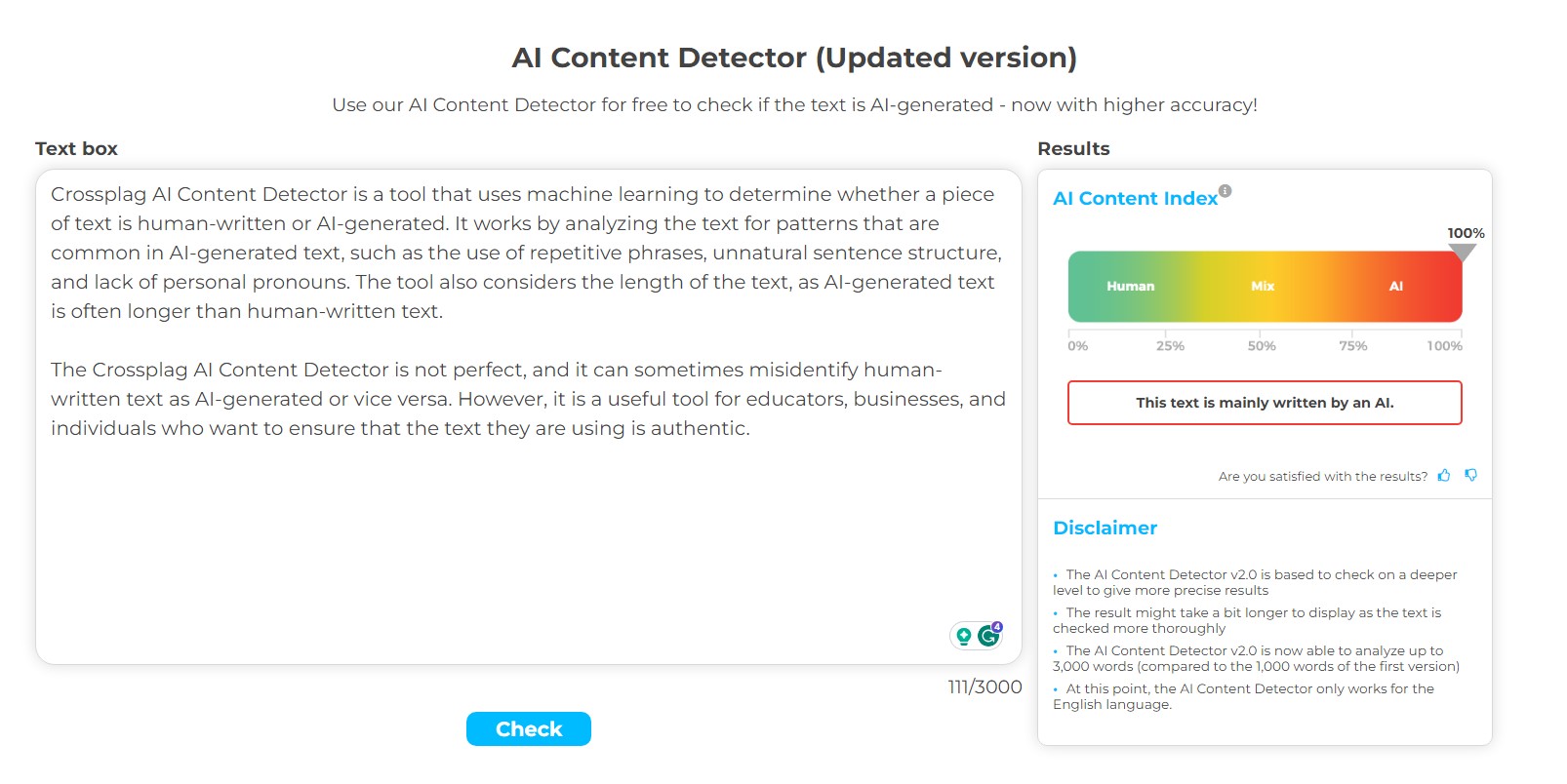
Task: Open the info icon next to AI Content Index
Action: pos(1225,191)
